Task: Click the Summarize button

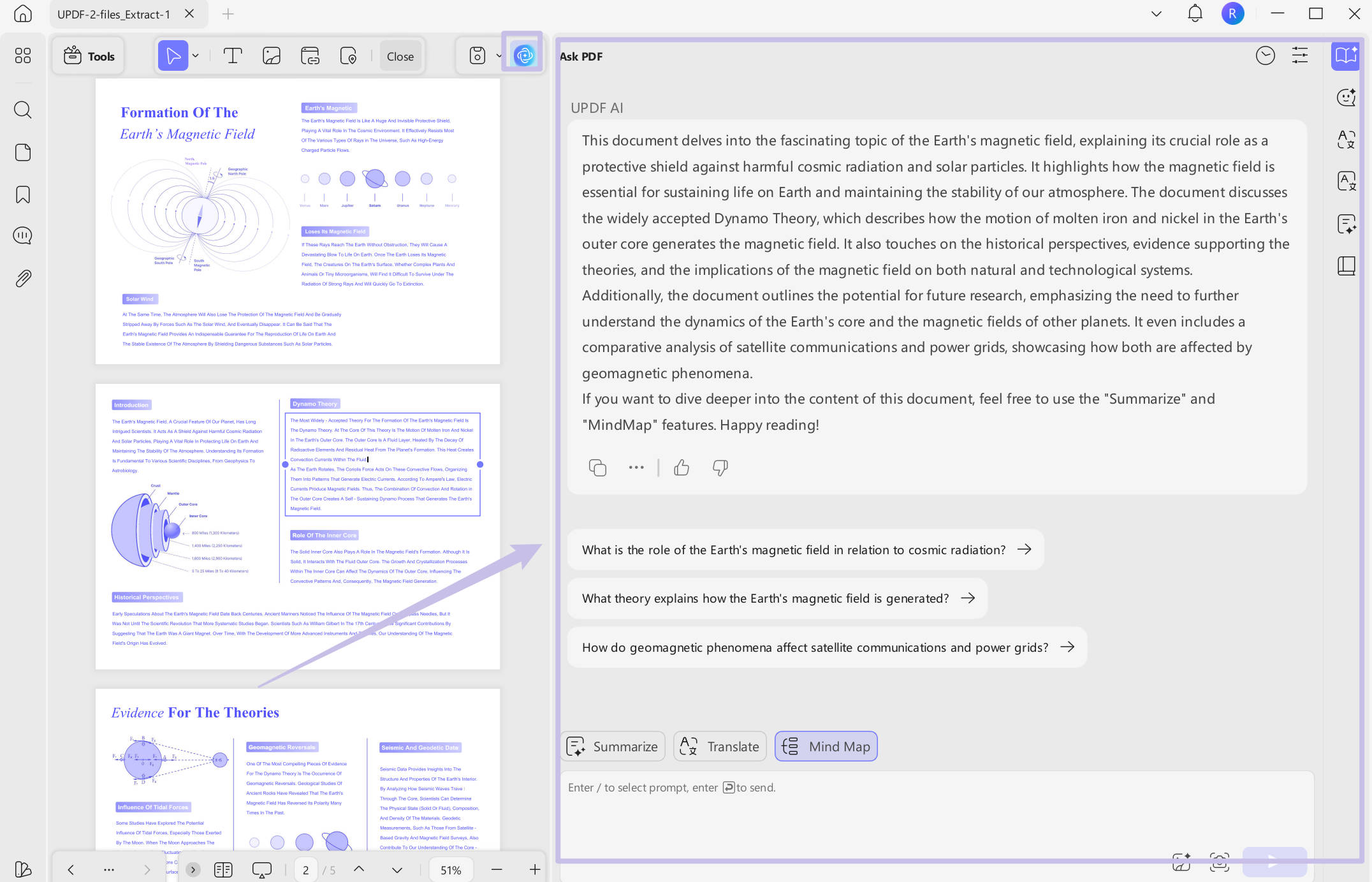Action: 613,746
